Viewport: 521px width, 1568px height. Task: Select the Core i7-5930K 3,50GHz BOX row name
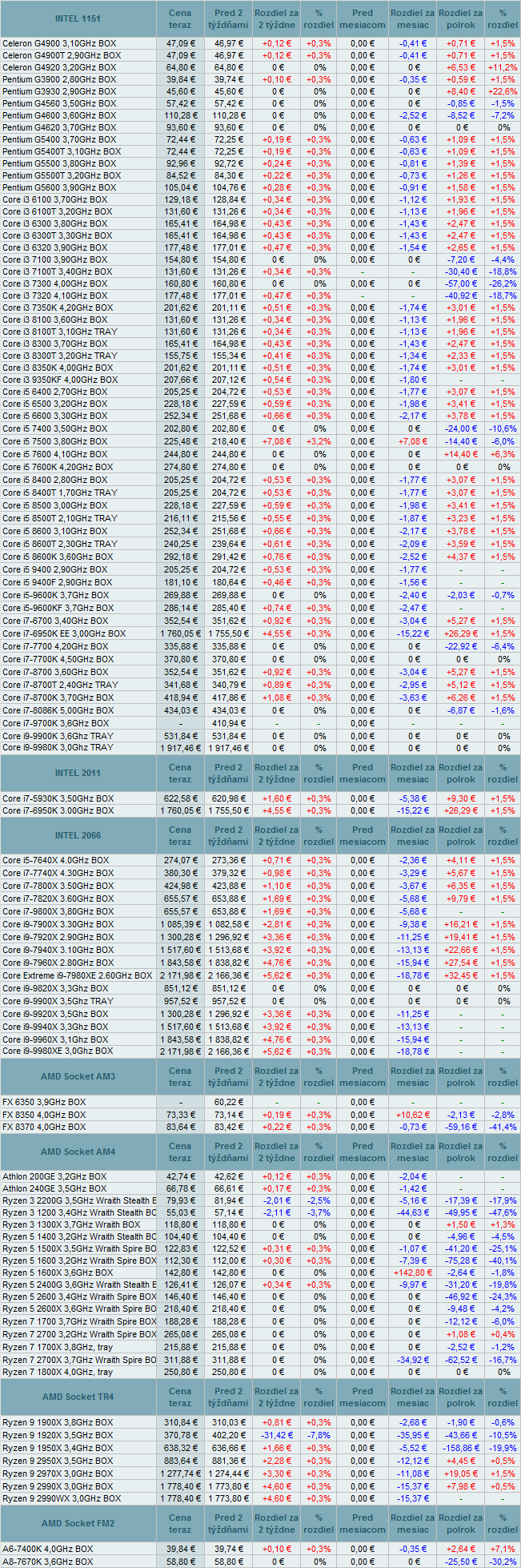pos(58,798)
